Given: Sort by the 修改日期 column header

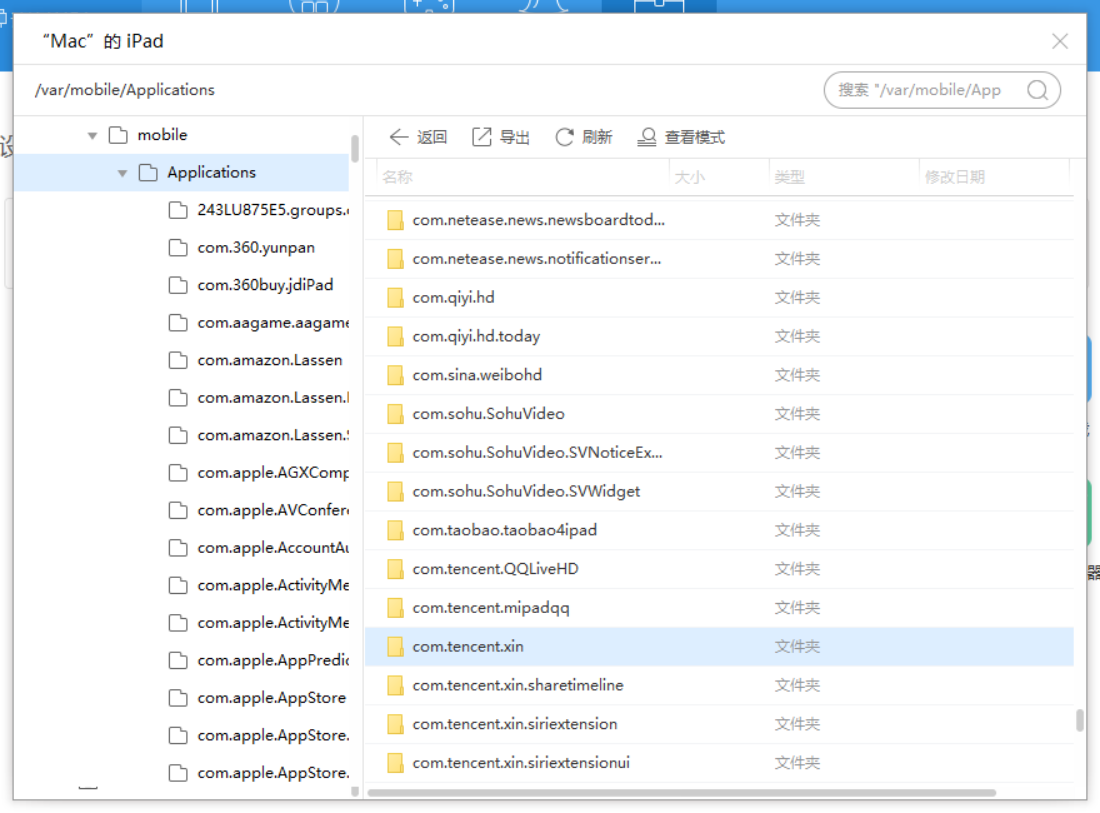Looking at the screenshot, I should (x=955, y=177).
